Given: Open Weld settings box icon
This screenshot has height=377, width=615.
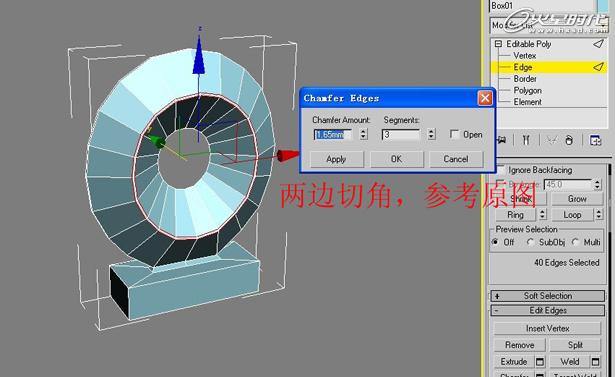Looking at the screenshot, I should click(x=595, y=361).
